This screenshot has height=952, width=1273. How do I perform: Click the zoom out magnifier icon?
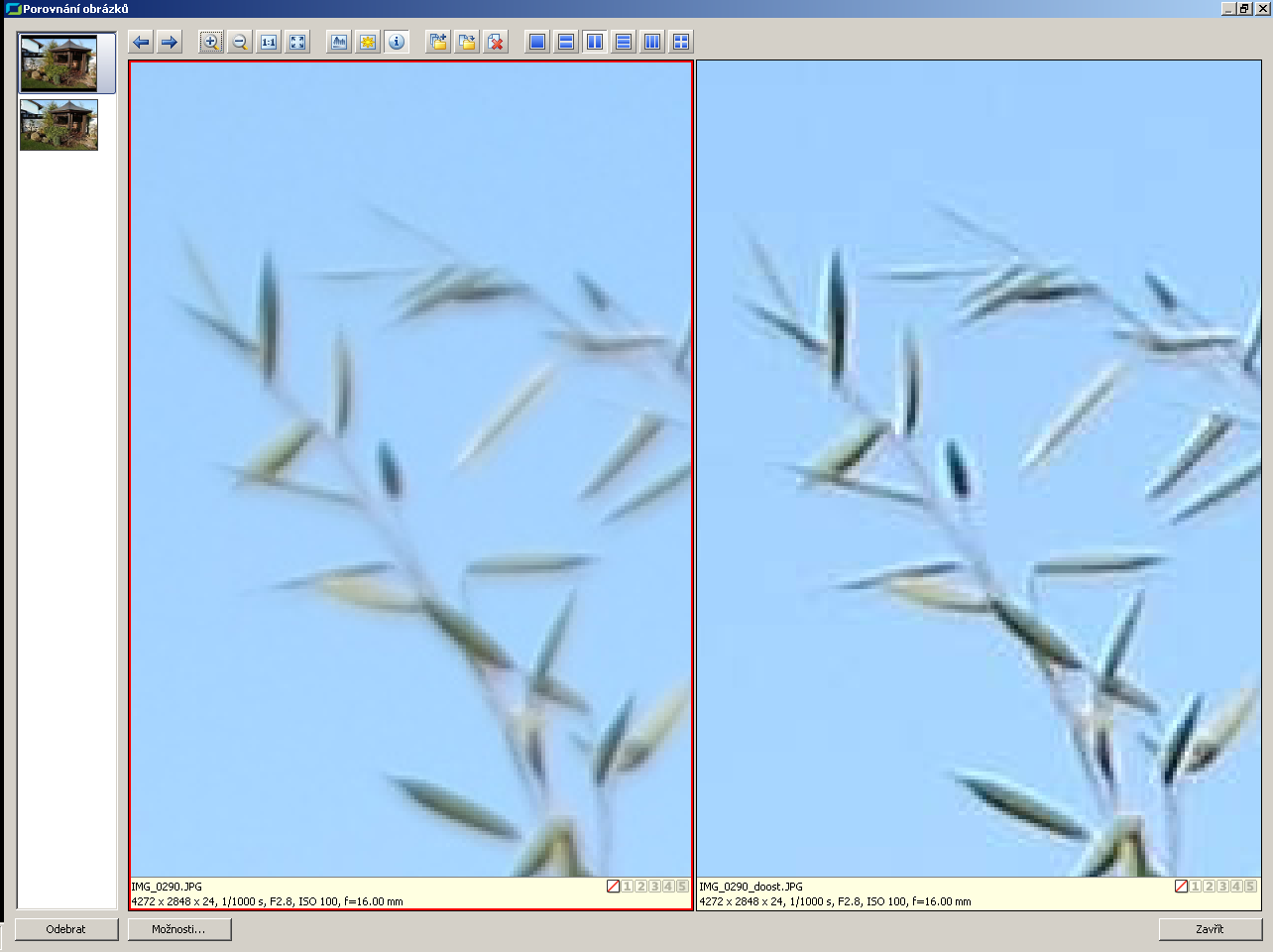[239, 42]
